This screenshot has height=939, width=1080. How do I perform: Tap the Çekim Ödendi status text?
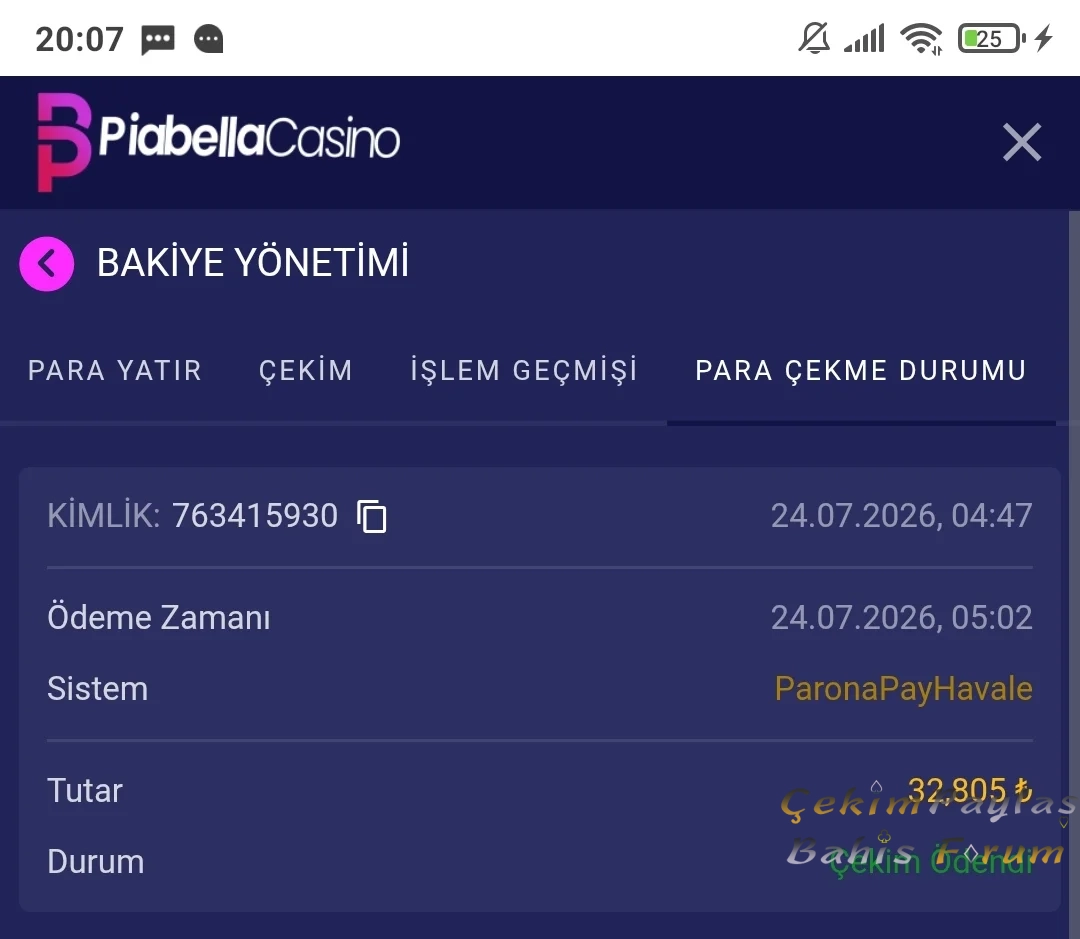pos(931,863)
